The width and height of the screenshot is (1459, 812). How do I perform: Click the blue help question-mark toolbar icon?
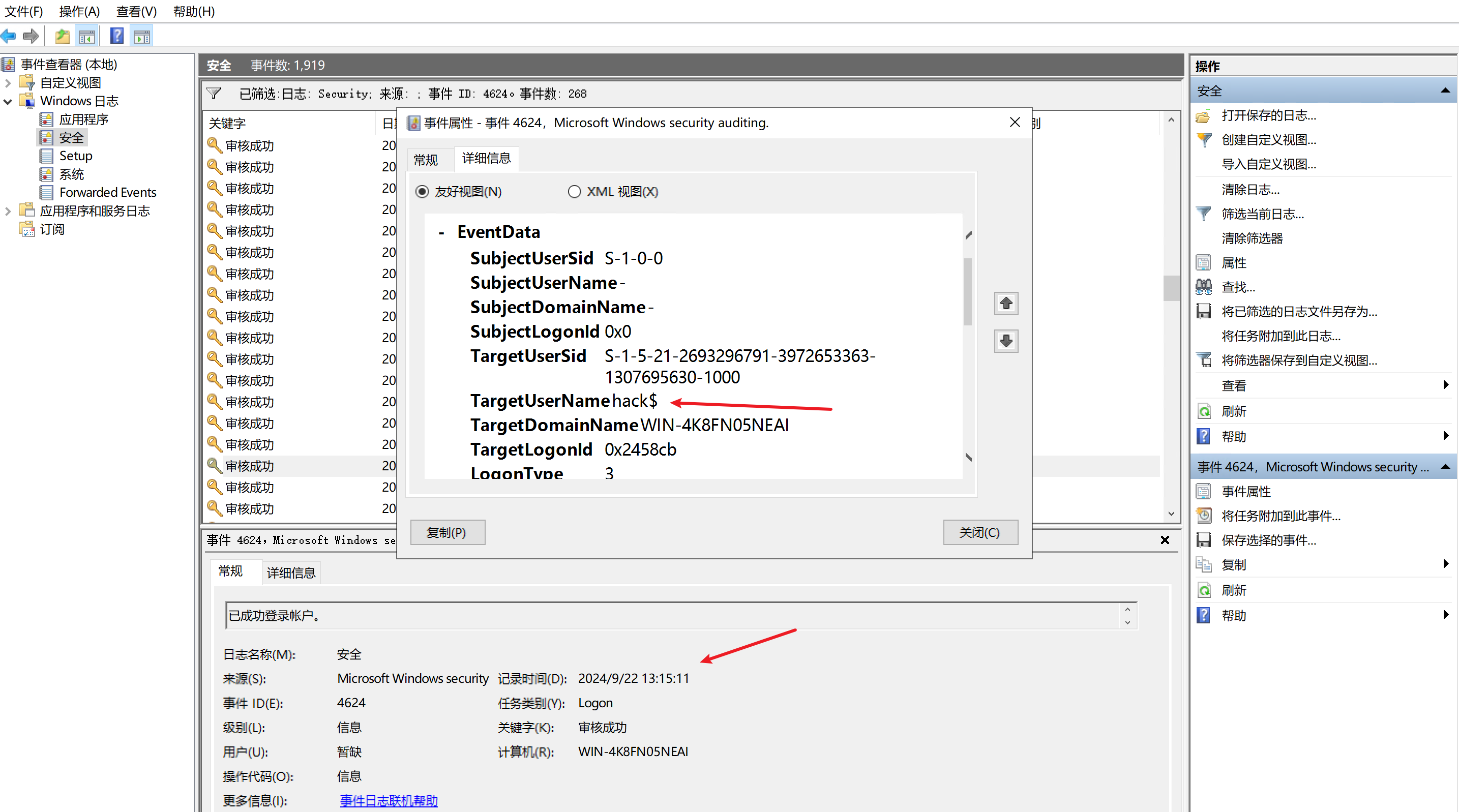tap(116, 36)
